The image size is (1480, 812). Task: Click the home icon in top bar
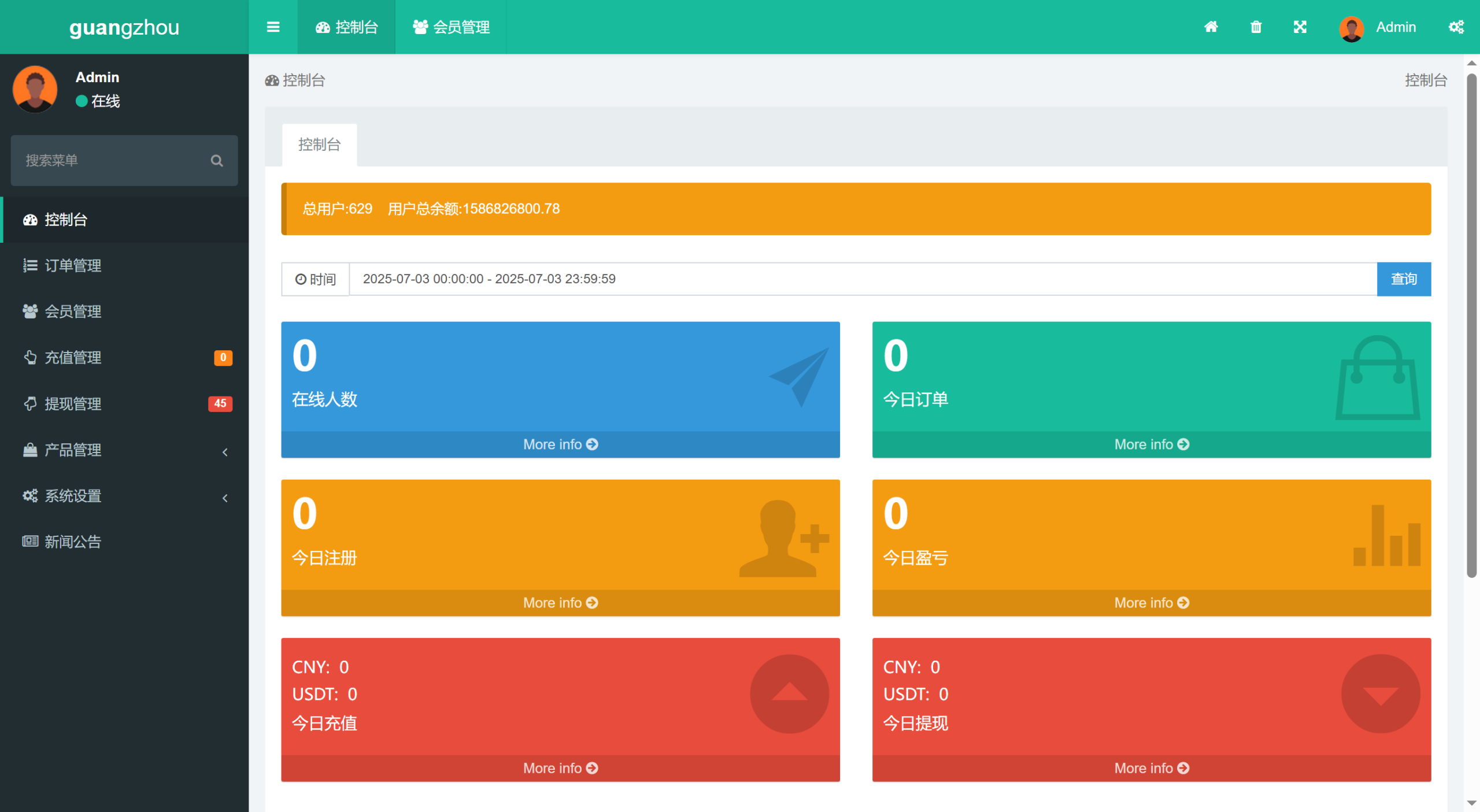[x=1211, y=27]
